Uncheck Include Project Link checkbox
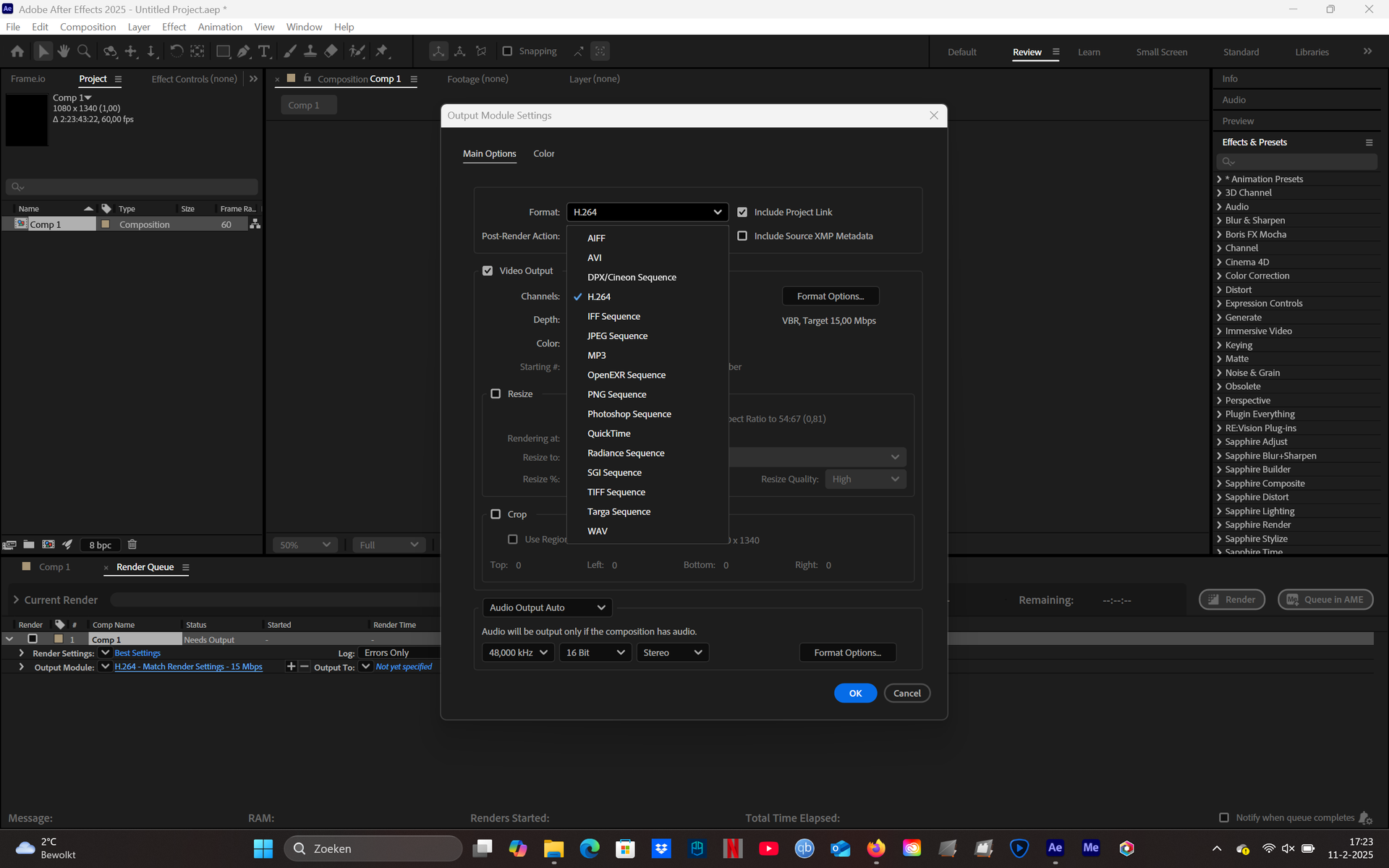This screenshot has height=868, width=1389. pos(742,212)
